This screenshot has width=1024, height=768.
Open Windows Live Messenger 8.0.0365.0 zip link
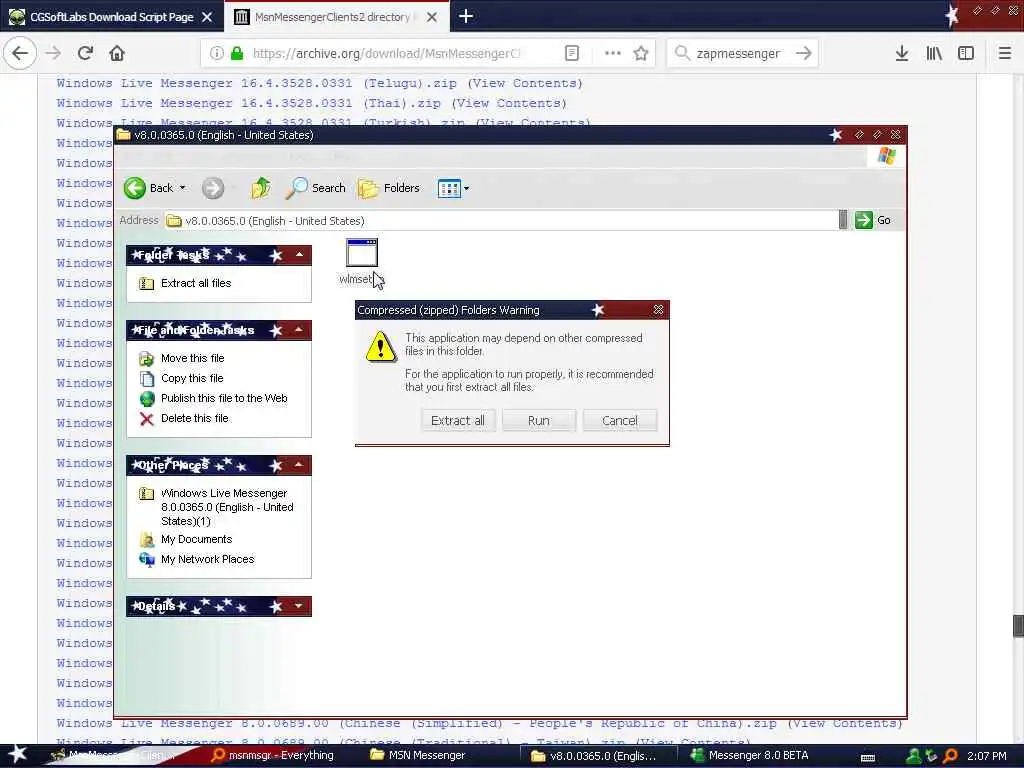[227, 507]
